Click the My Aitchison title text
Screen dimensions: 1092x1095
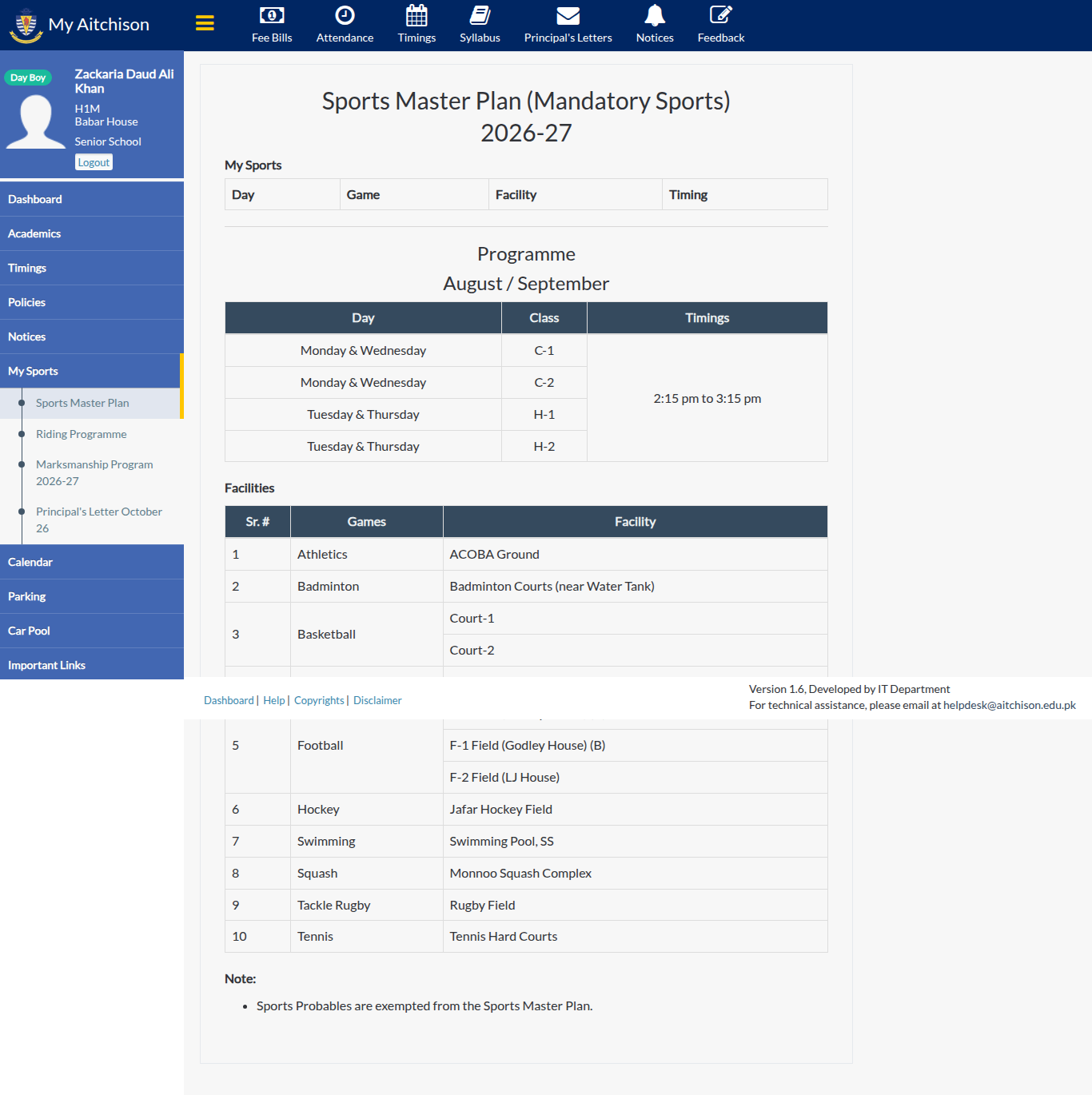[99, 25]
